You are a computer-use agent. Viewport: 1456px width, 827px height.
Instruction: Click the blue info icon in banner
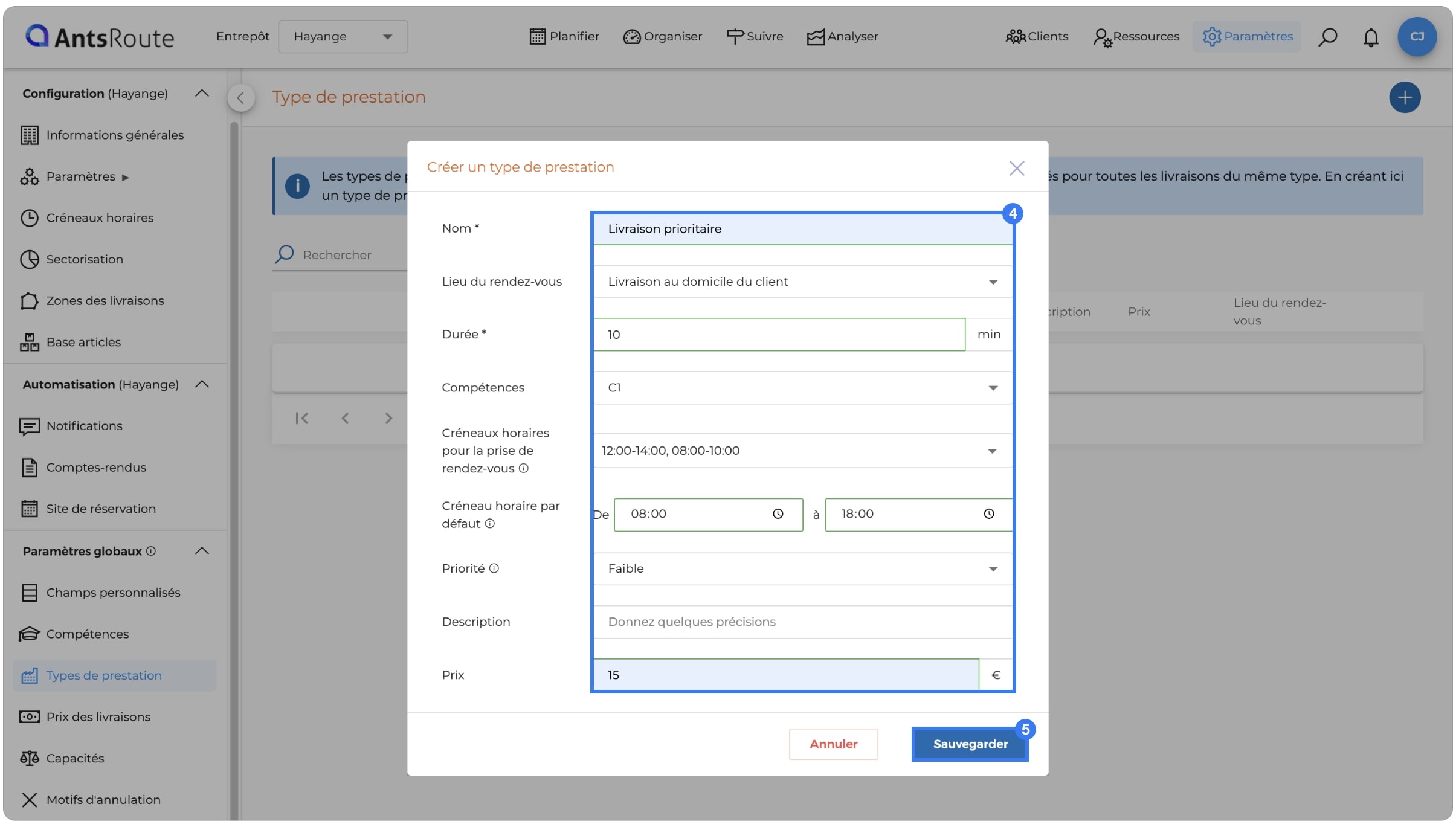(297, 185)
